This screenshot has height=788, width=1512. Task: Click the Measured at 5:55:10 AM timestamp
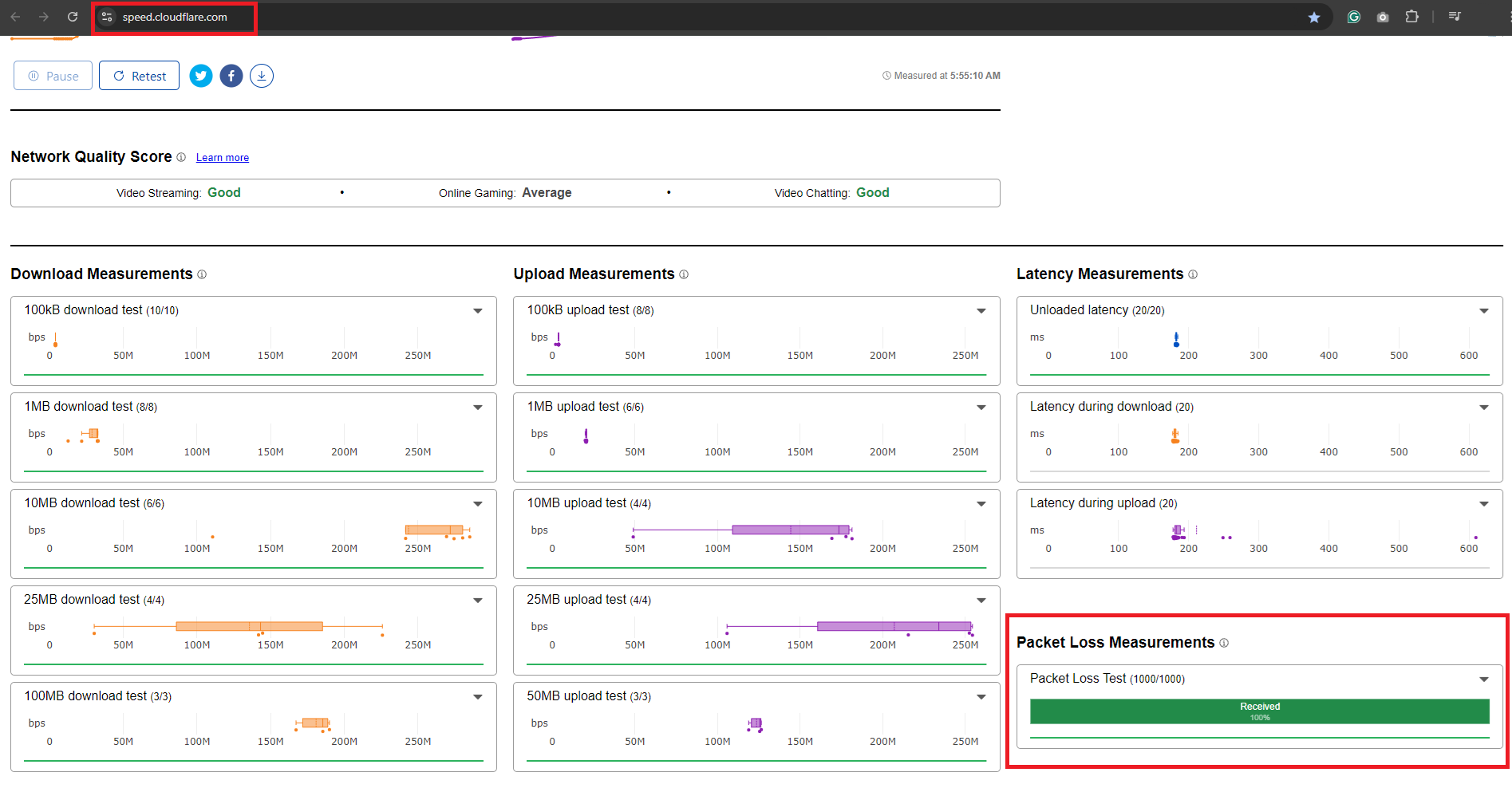tap(942, 76)
